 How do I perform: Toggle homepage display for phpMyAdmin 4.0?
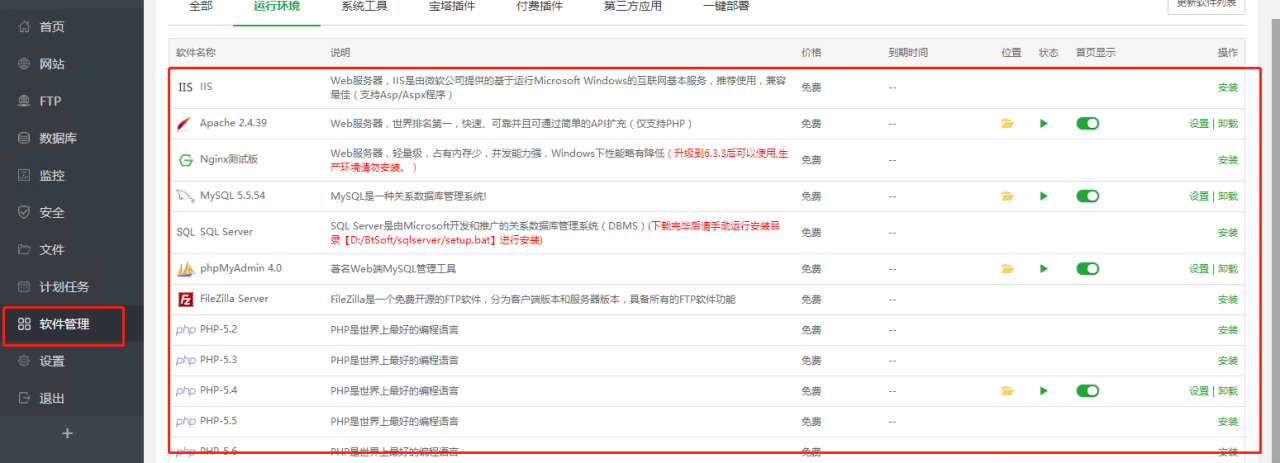1087,269
